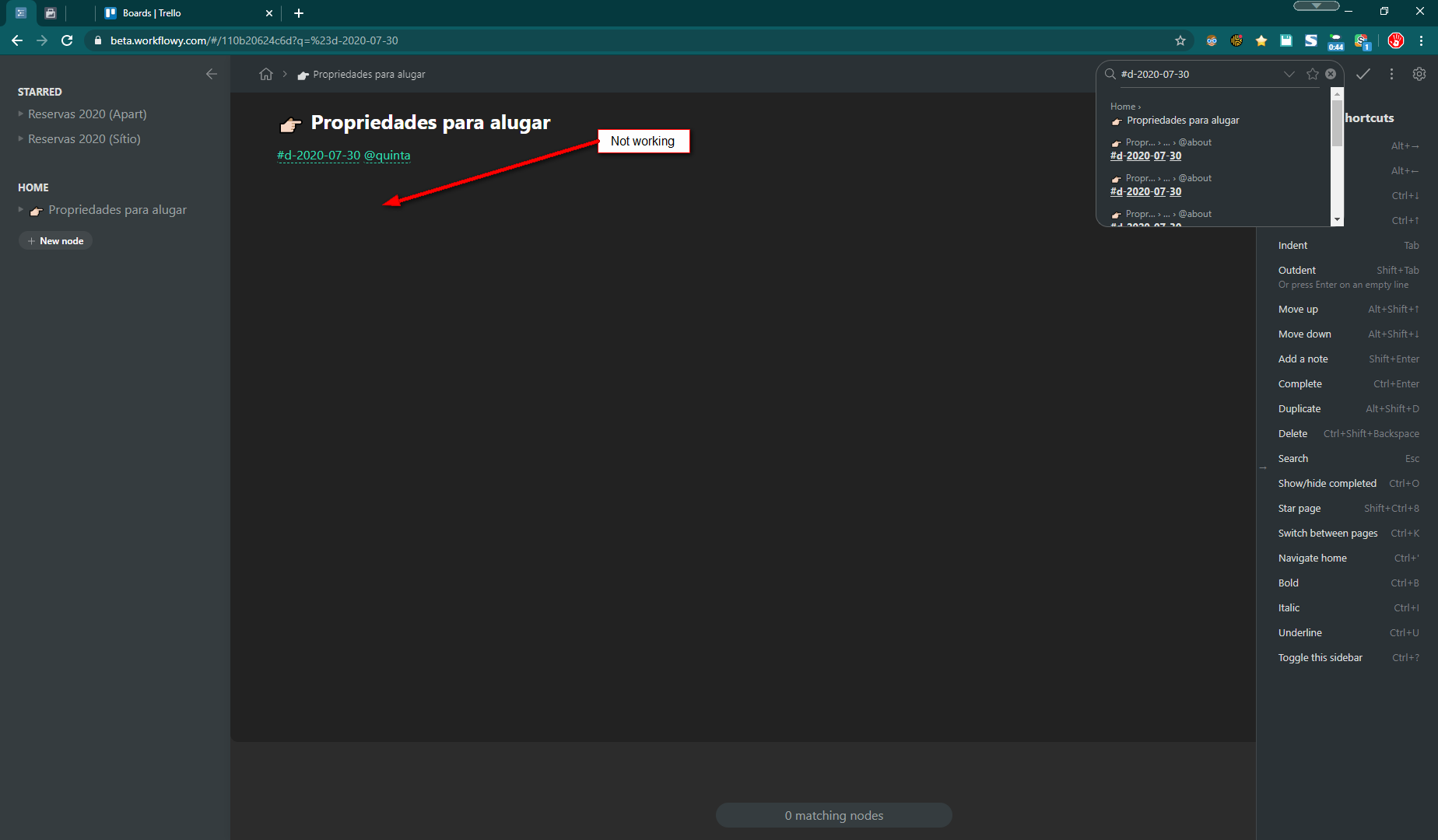Click the page title Propriedades para alugar

[430, 123]
